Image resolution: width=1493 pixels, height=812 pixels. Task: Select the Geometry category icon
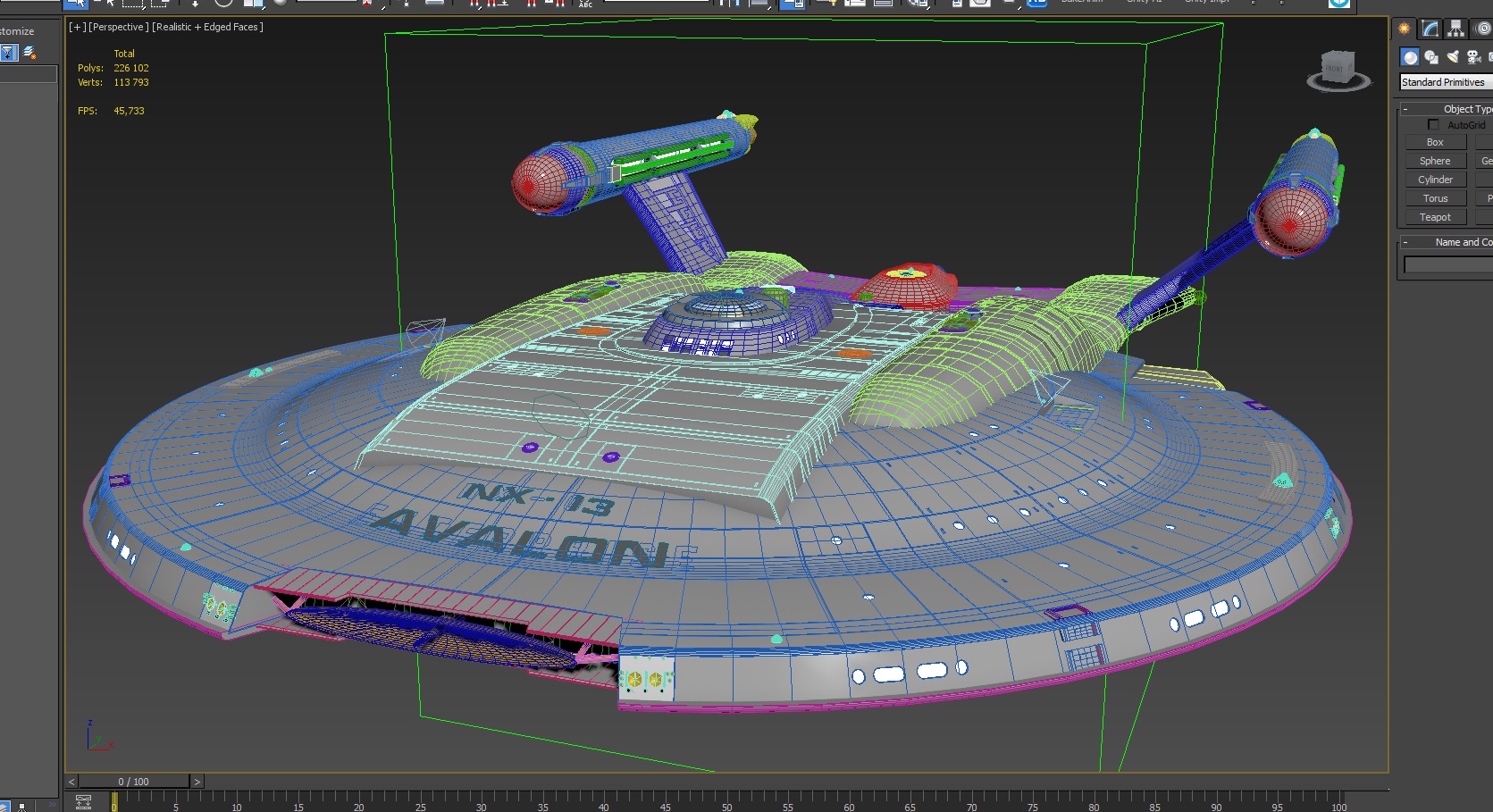(x=1410, y=57)
